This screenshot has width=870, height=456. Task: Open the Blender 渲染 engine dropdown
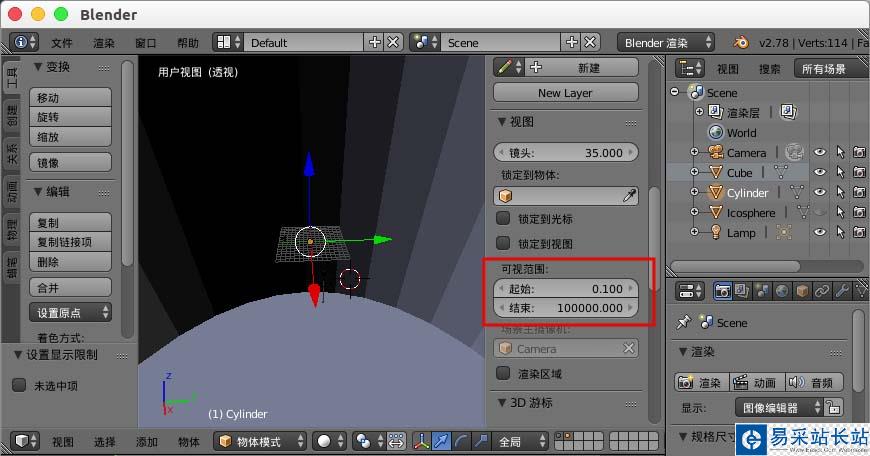tap(666, 42)
